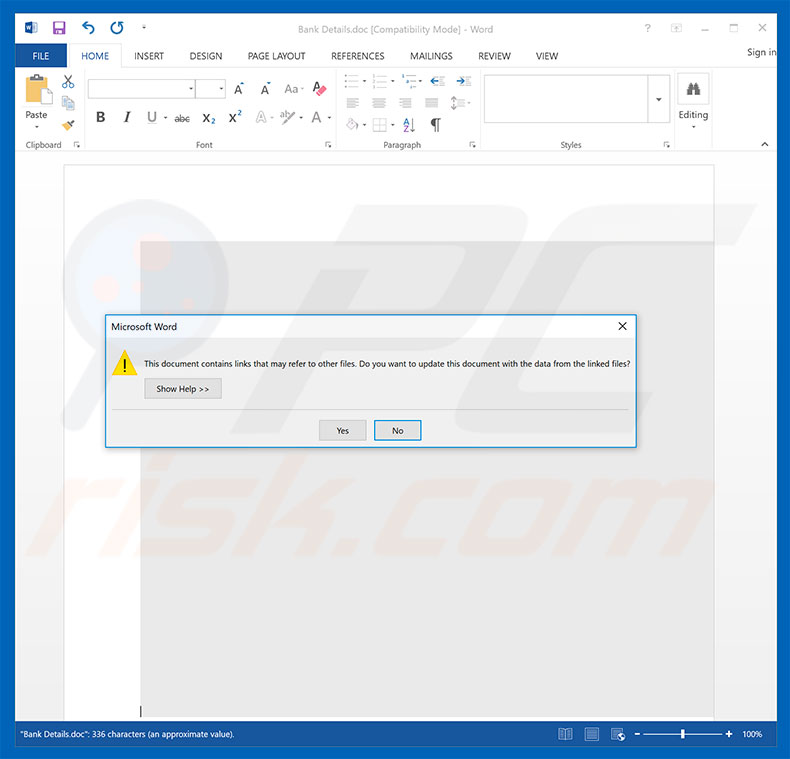
Task: Click the Show Help >> button
Action: click(183, 389)
